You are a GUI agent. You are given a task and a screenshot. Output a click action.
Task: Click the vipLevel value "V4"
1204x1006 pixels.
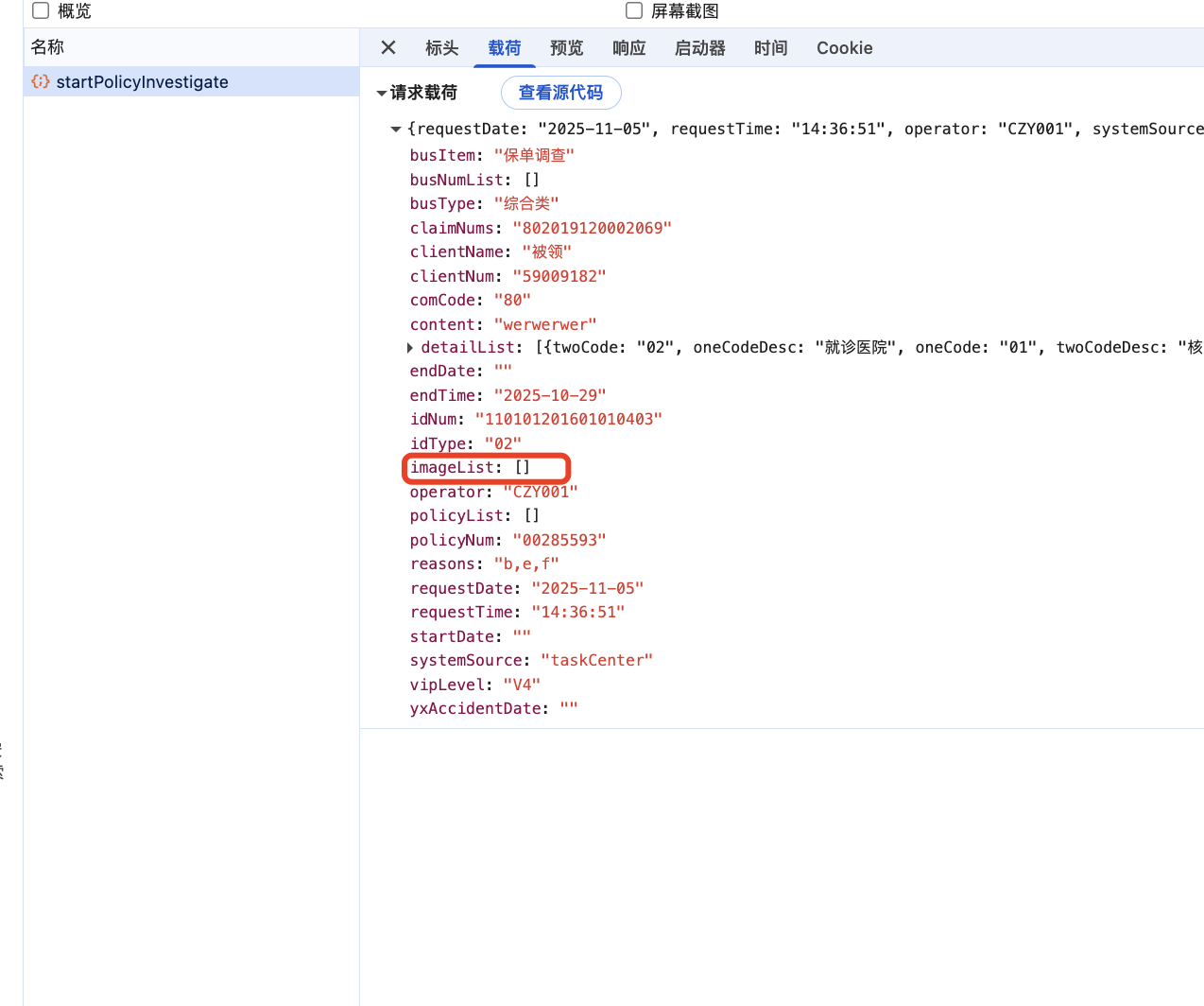522,685
